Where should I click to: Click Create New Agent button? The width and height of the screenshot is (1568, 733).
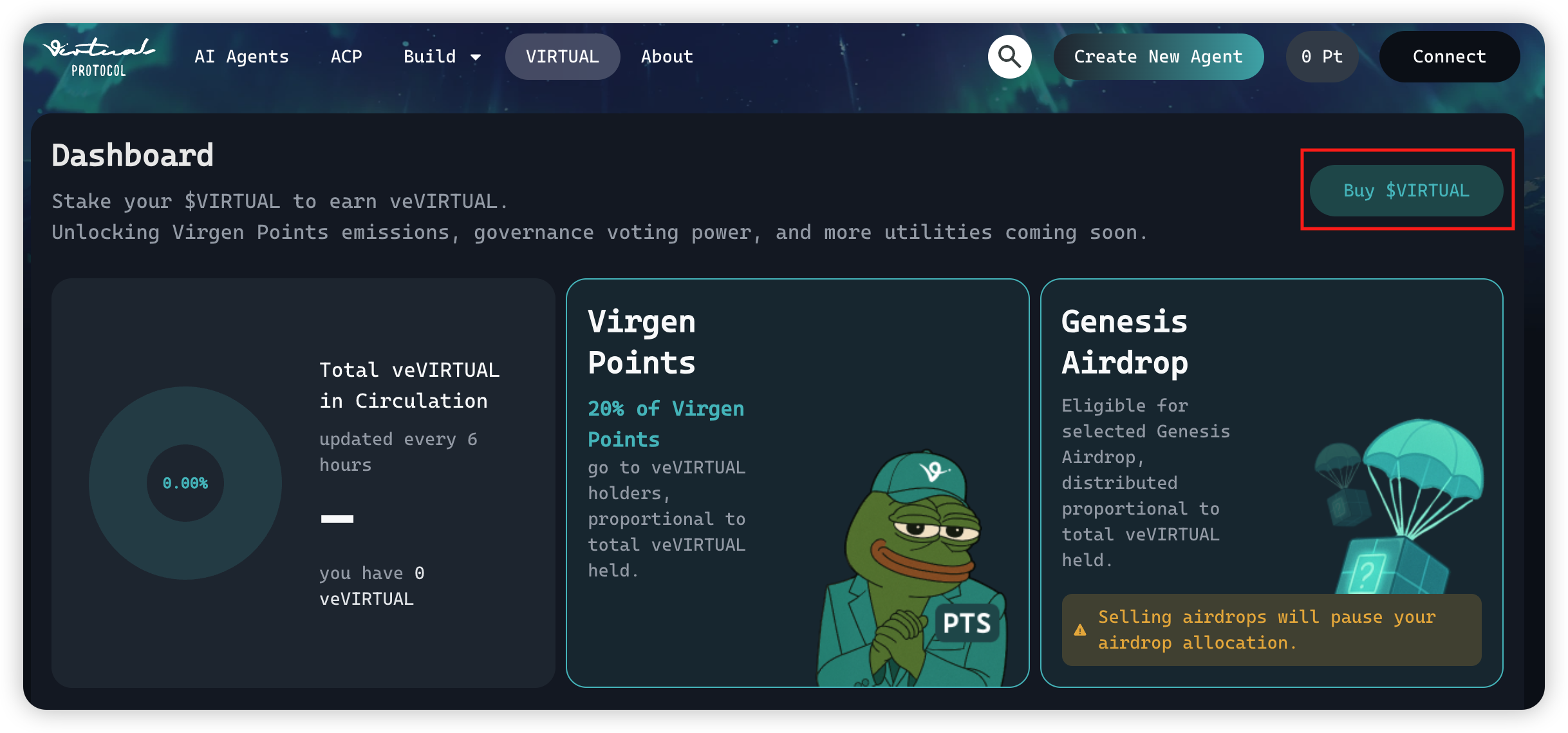tap(1158, 57)
